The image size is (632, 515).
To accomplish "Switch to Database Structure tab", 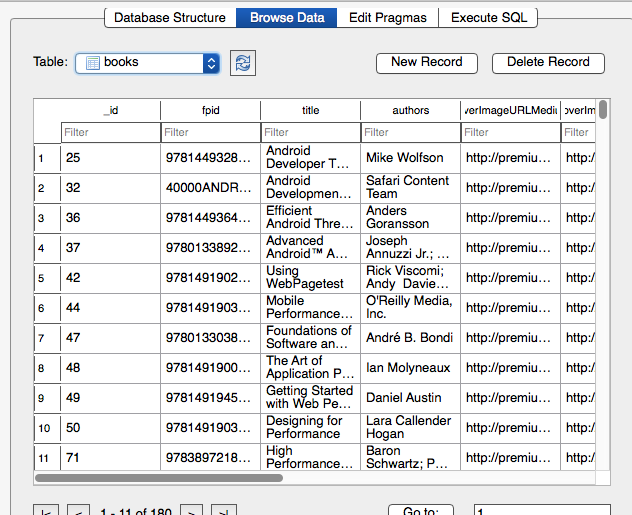I will 170,18.
